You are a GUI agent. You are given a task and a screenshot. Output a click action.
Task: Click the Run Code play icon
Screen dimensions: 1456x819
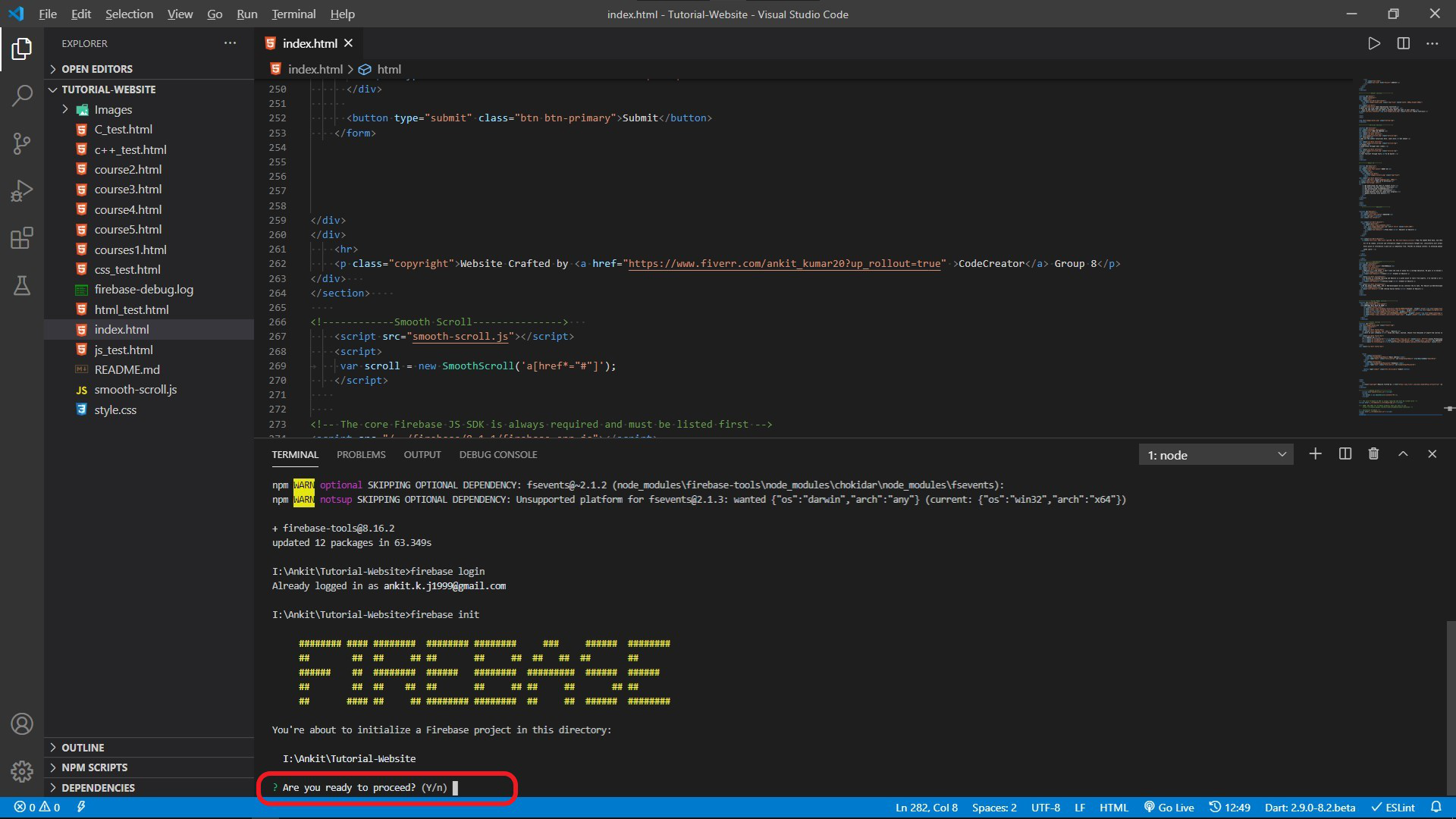coord(1373,43)
